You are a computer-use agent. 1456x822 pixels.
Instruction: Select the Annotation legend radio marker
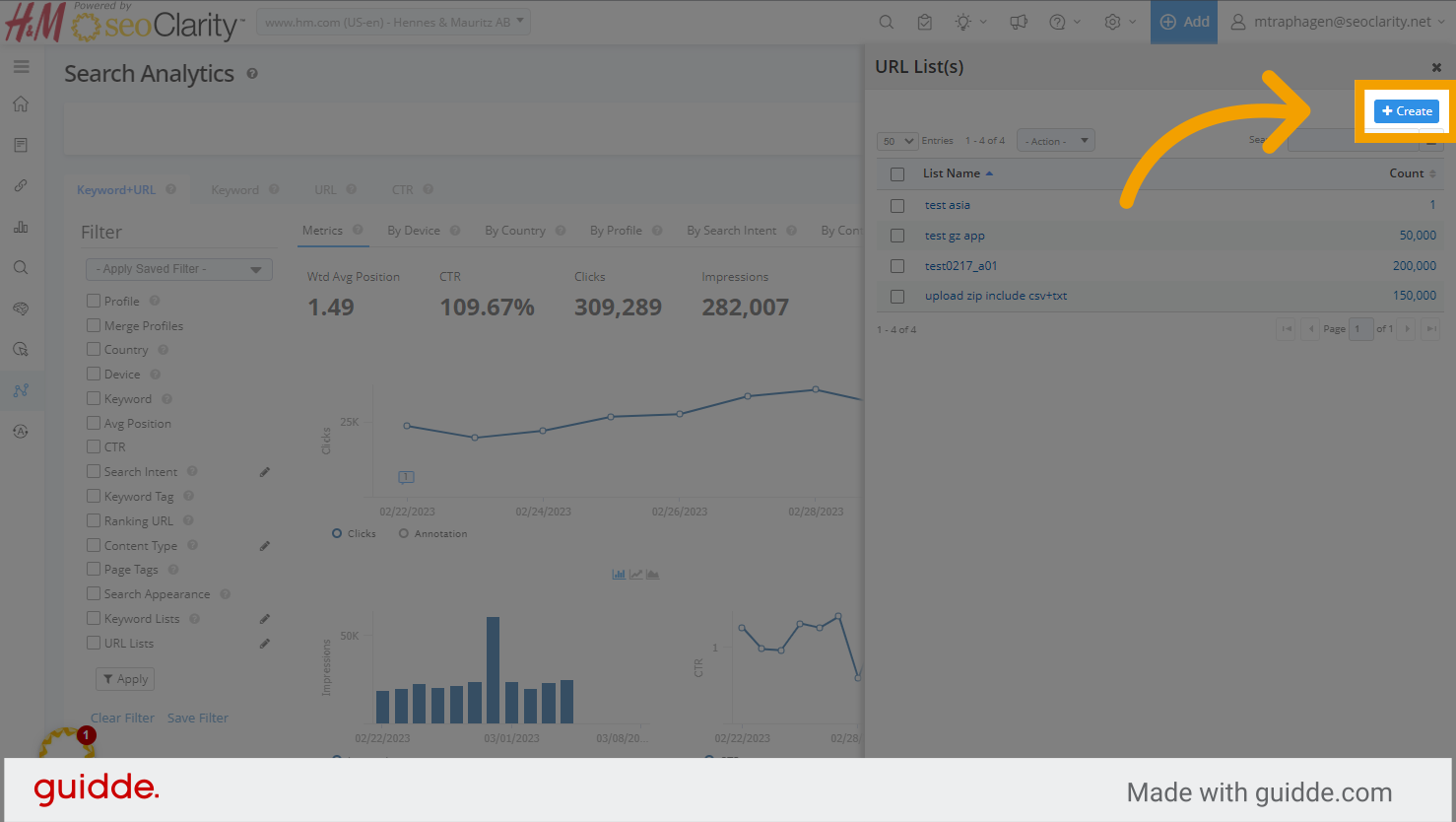[404, 533]
